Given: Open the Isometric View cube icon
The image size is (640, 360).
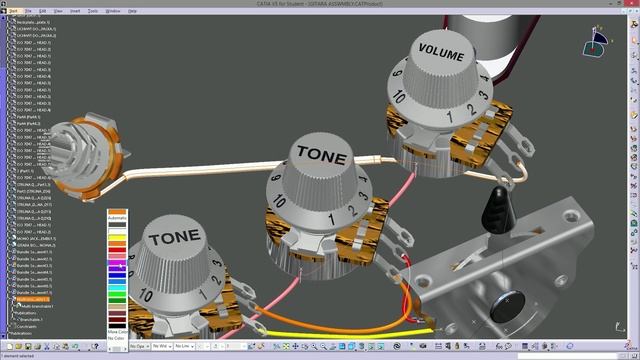Looking at the screenshot, I should click(351, 347).
